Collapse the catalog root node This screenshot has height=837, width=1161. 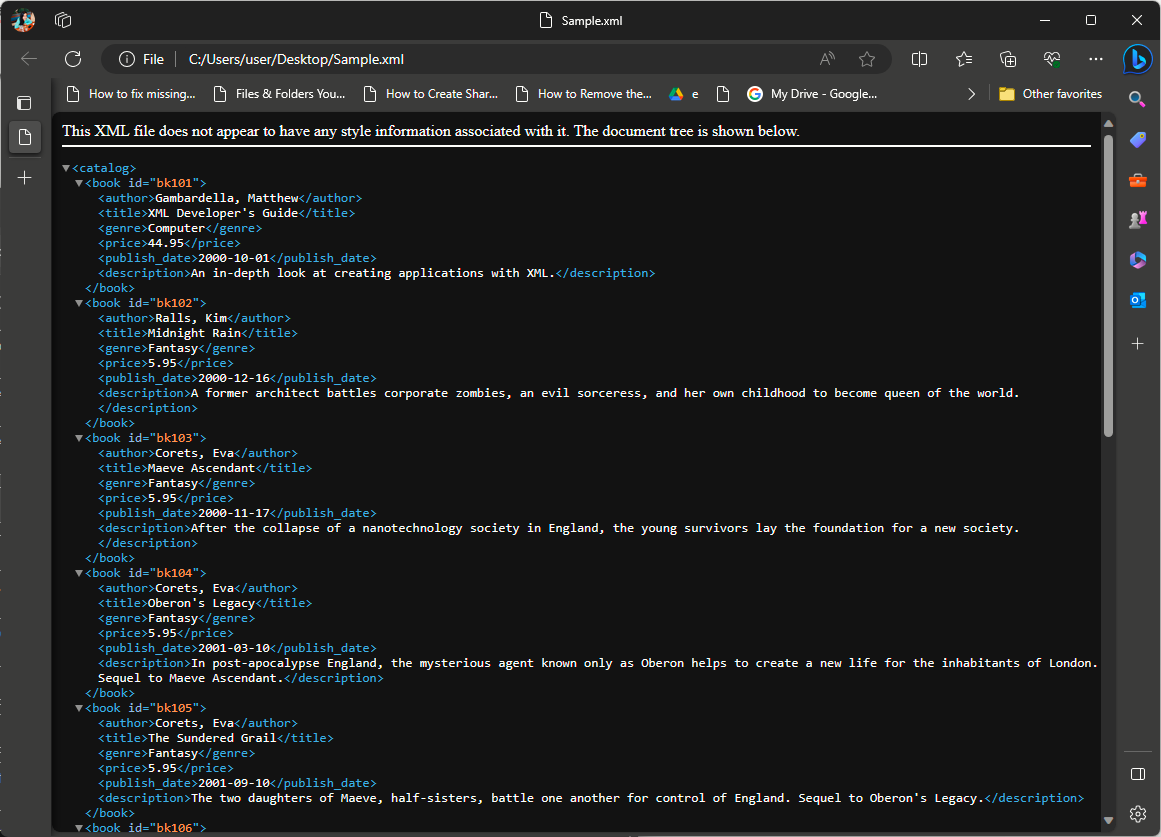click(x=66, y=169)
